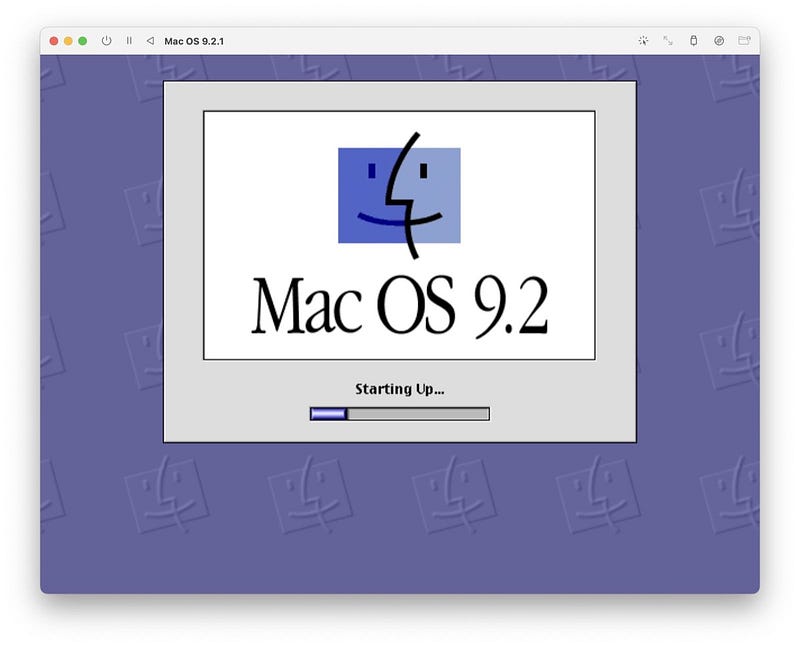800x647 pixels.
Task: Click the power button in VM toolbar
Action: pyautogui.click(x=106, y=41)
